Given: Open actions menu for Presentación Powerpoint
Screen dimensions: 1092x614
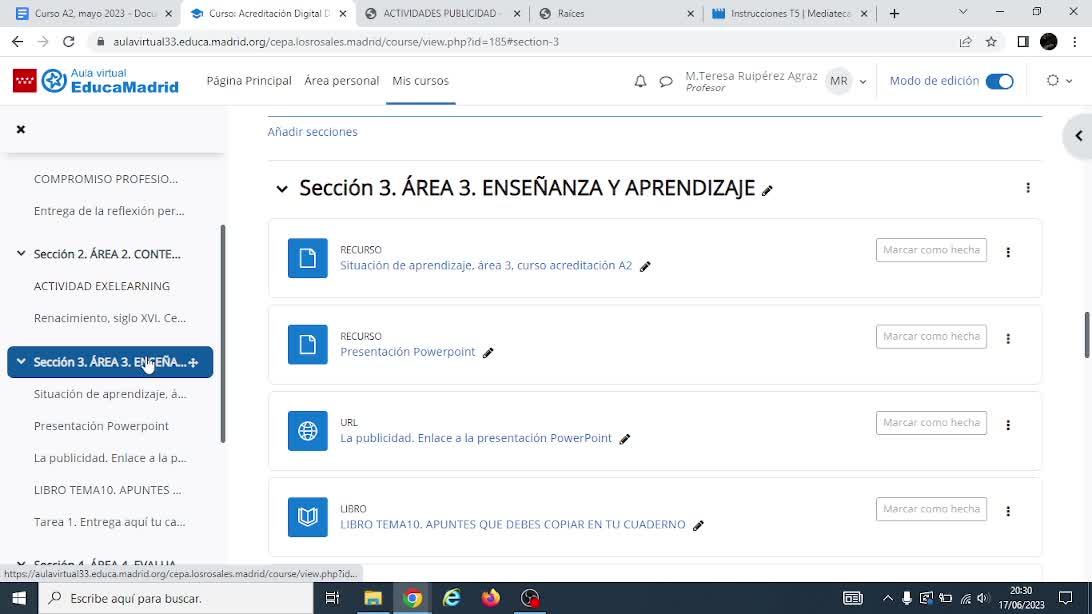Looking at the screenshot, I should [1008, 338].
